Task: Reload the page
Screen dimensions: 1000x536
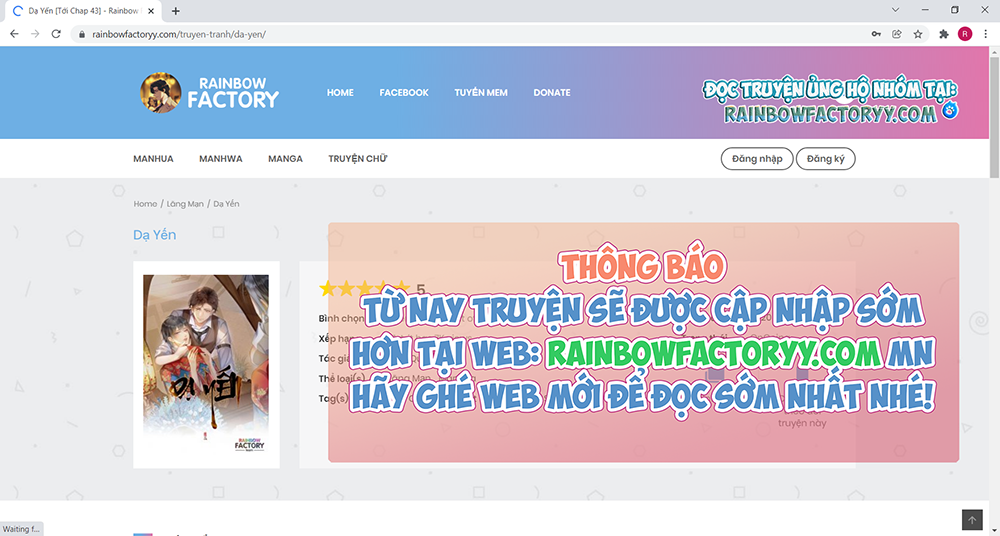Action: [58, 33]
